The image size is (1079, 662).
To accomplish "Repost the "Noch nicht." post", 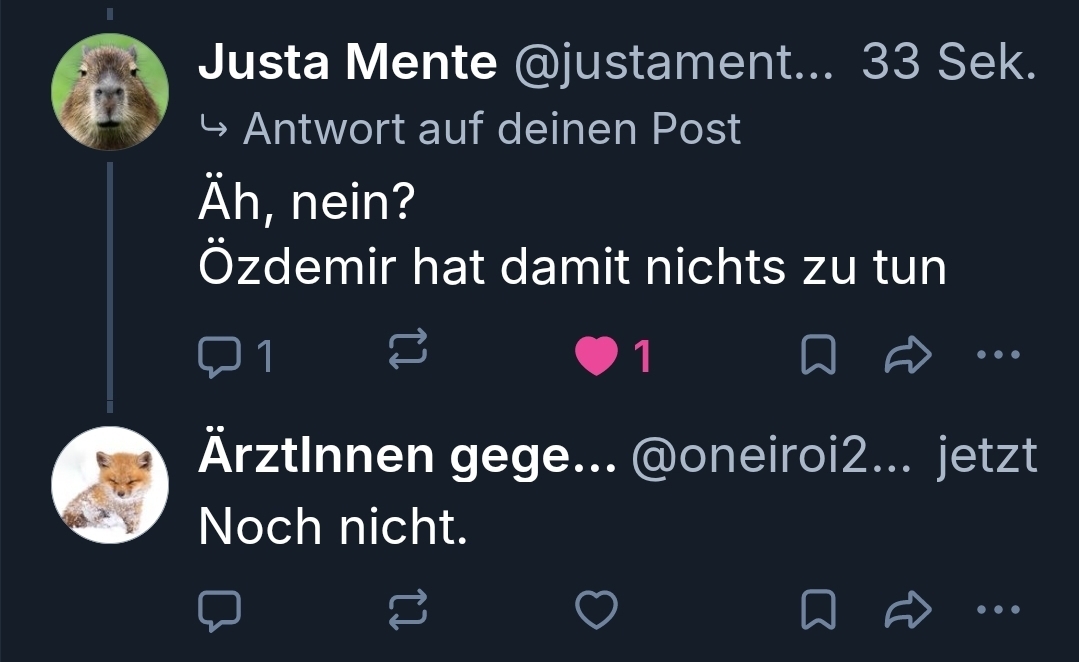I will pyautogui.click(x=407, y=609).
